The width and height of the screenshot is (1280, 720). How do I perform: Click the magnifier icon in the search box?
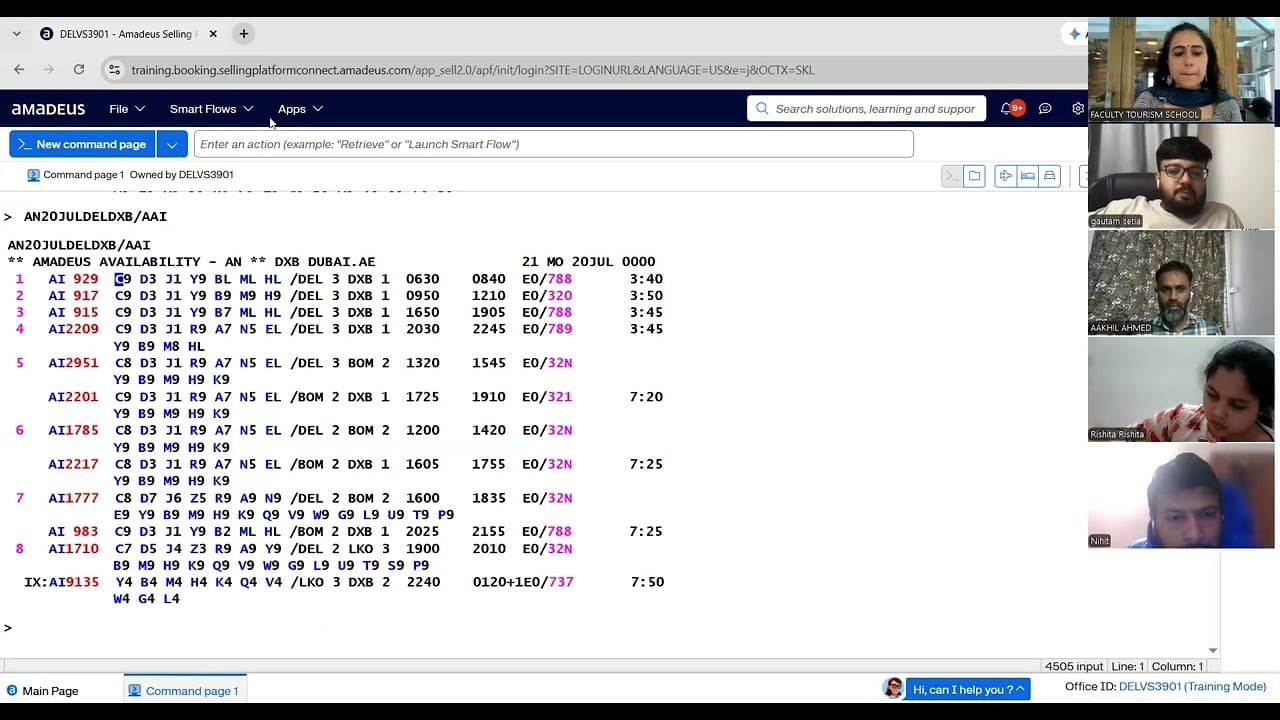[762, 109]
